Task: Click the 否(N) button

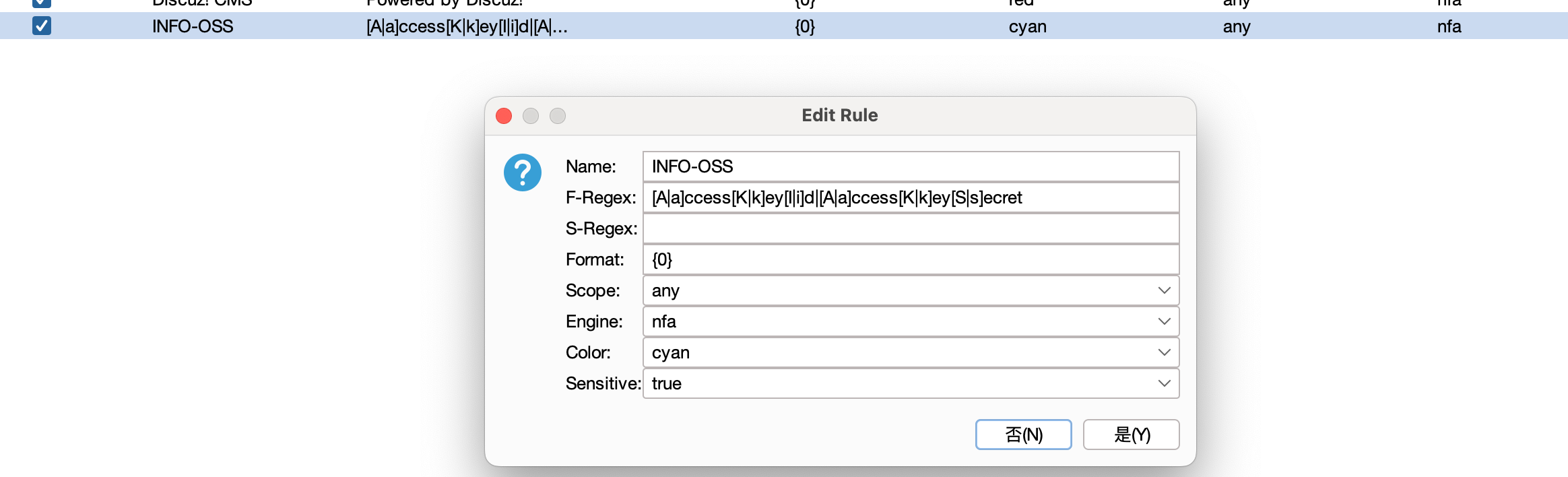Action: point(1024,435)
